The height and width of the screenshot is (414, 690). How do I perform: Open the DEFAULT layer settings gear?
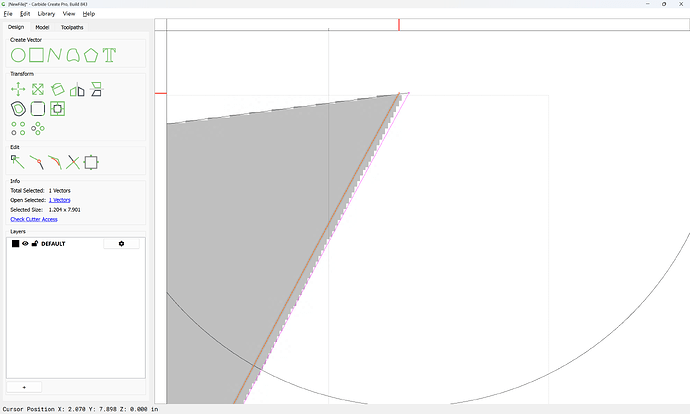121,244
